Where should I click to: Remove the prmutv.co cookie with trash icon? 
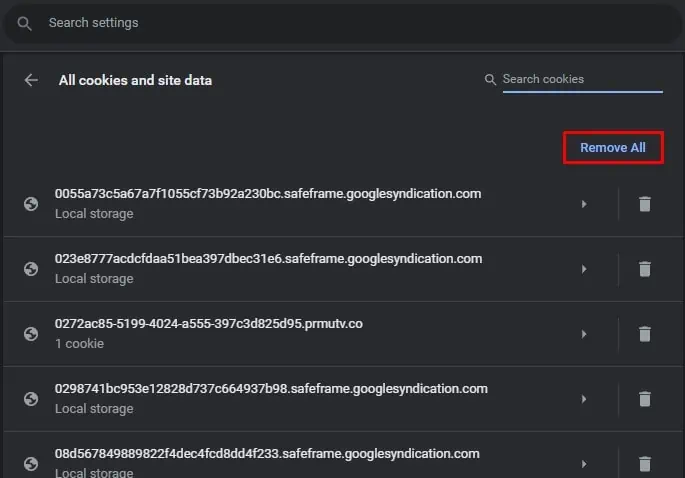(645, 334)
